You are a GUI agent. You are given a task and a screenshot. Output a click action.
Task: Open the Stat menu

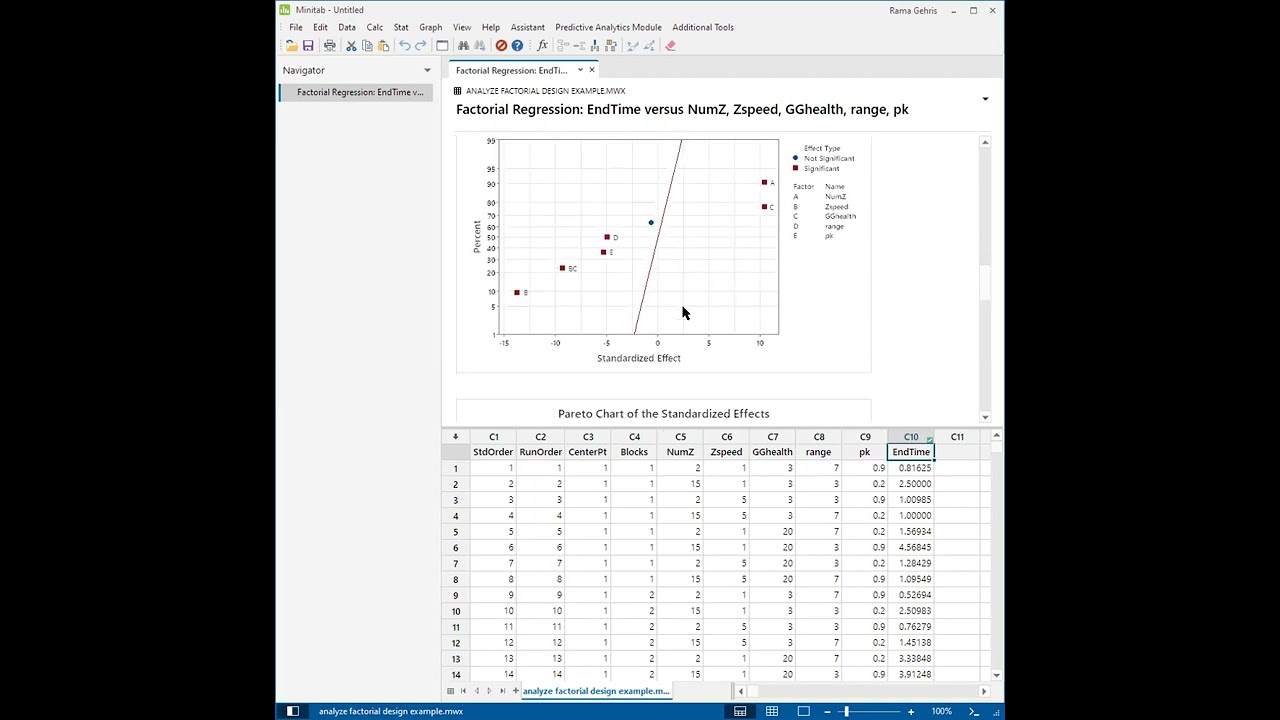[x=401, y=27]
